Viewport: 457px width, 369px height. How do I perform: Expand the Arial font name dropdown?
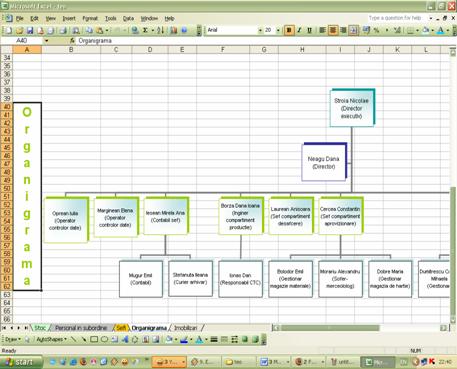pyautogui.click(x=260, y=30)
